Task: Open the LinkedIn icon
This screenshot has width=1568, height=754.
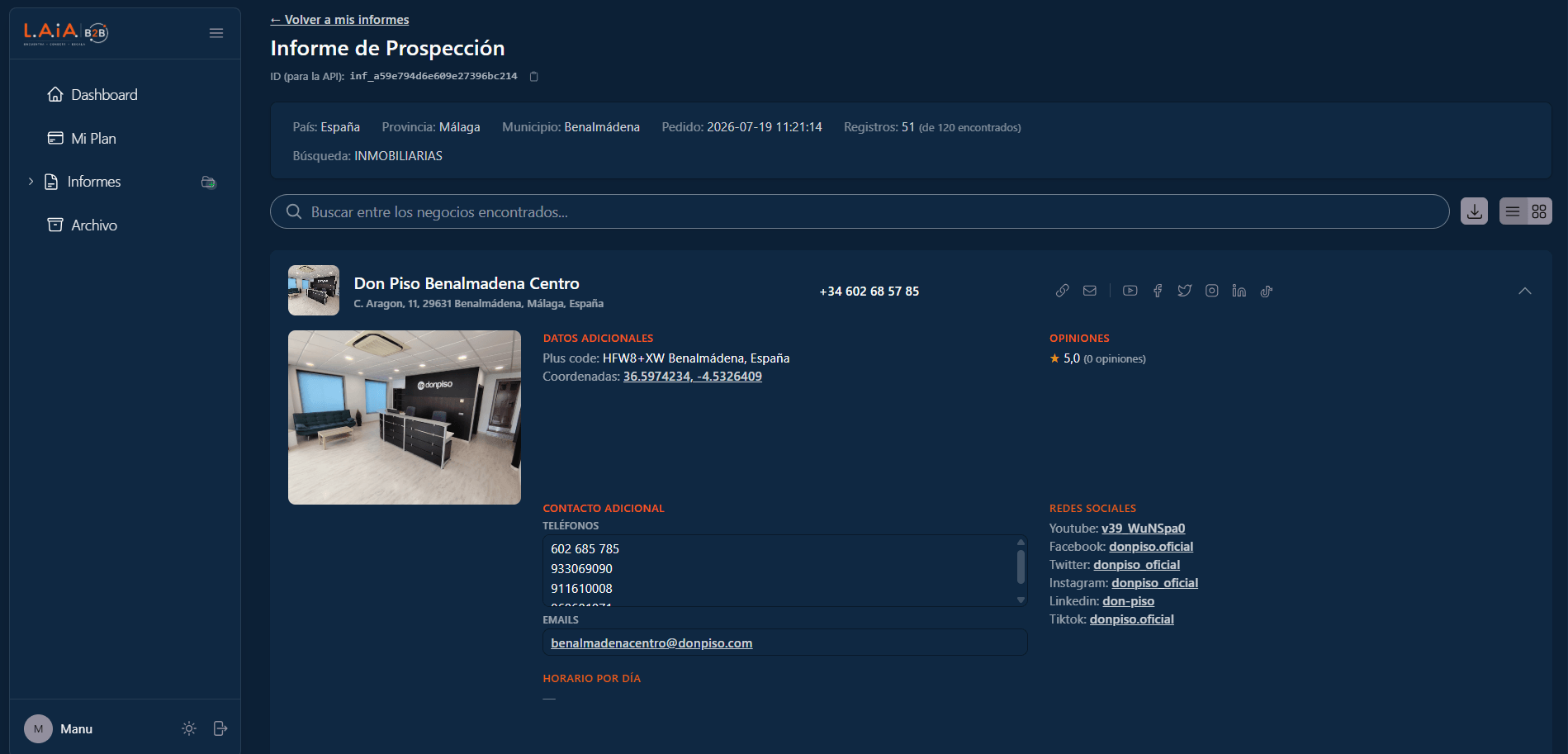Action: coord(1239,291)
